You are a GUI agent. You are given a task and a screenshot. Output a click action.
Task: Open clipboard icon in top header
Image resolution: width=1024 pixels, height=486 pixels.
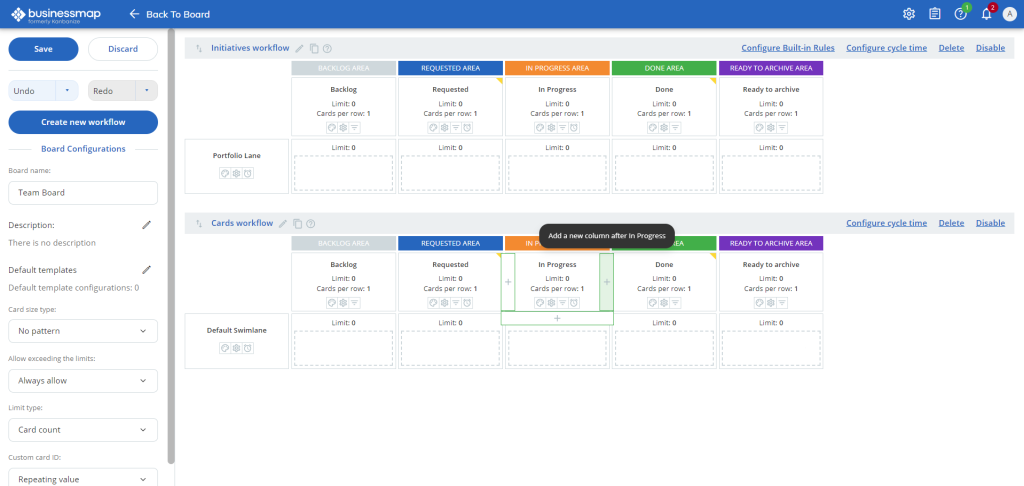[935, 14]
